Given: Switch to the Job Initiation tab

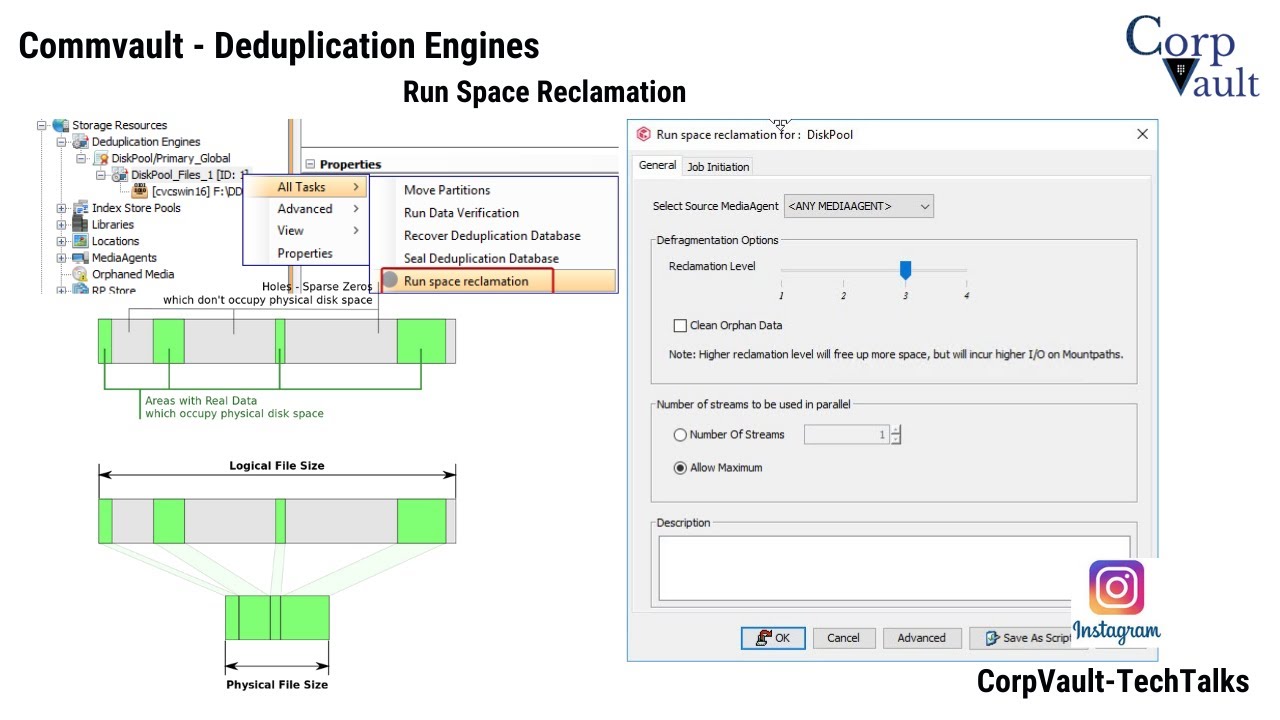Looking at the screenshot, I should 718,167.
